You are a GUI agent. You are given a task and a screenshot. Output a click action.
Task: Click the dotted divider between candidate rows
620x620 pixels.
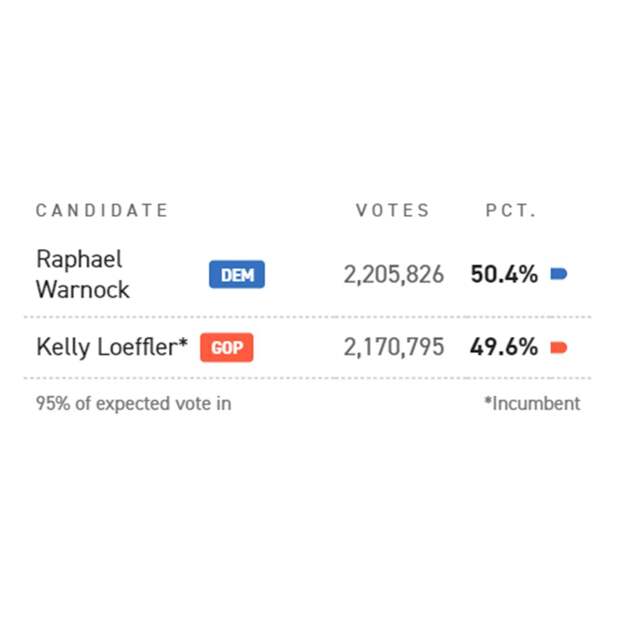308,317
